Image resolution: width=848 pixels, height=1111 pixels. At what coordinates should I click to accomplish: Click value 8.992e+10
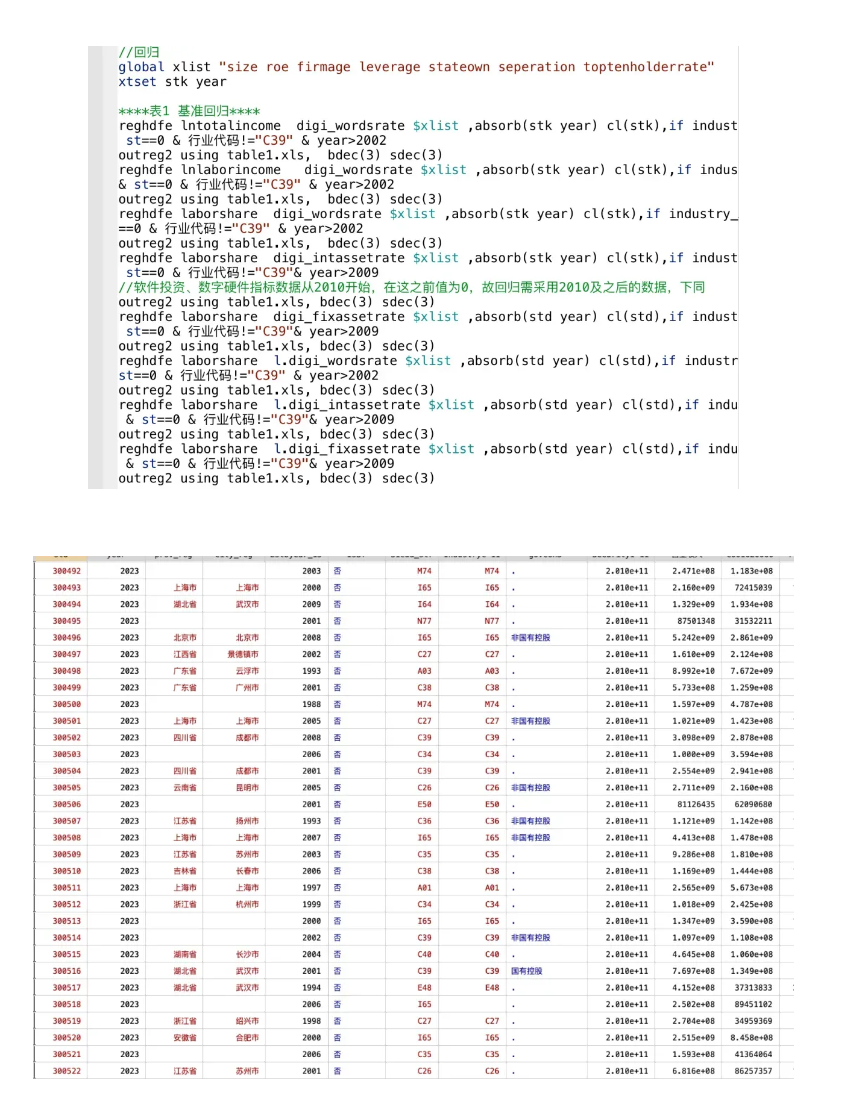coord(694,671)
